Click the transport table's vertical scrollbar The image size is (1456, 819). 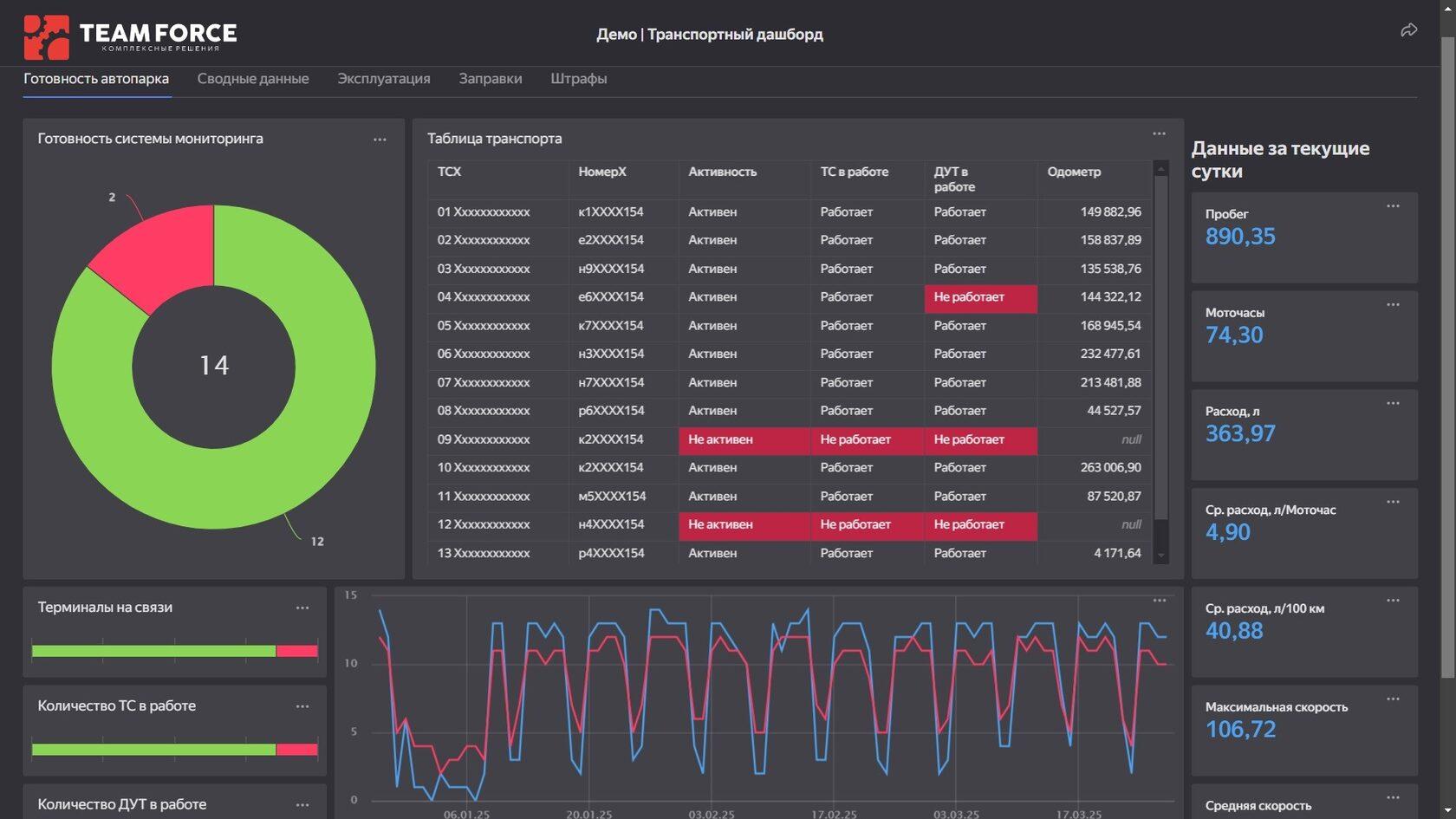click(x=1161, y=347)
